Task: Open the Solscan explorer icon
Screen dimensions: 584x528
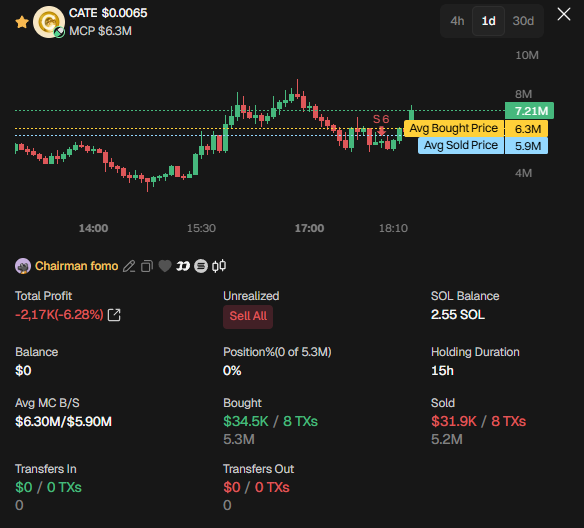Action: pos(201,266)
